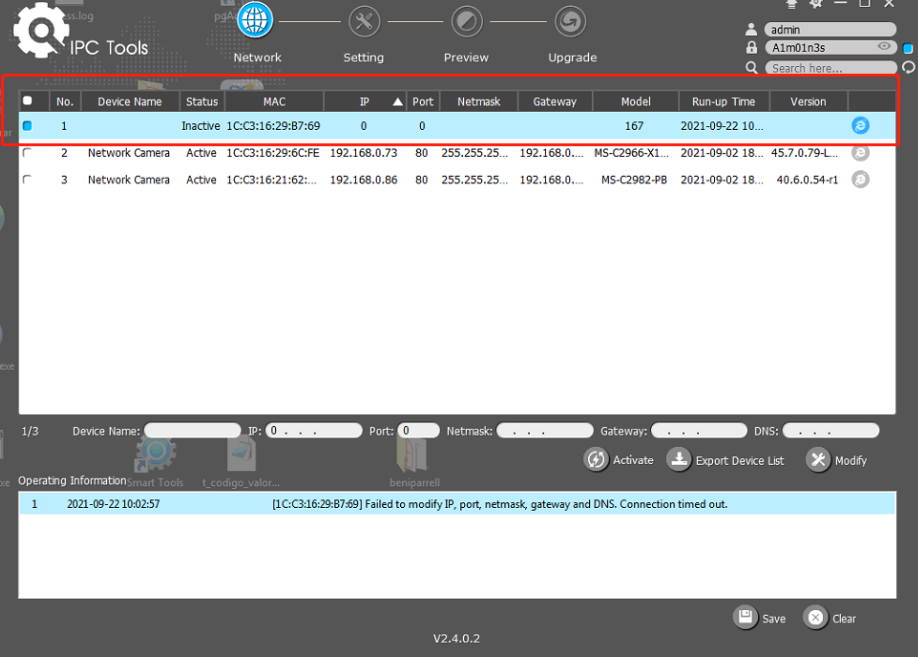Viewport: 918px width, 657px height.
Task: Click the Port input field at bottom
Action: pos(418,431)
